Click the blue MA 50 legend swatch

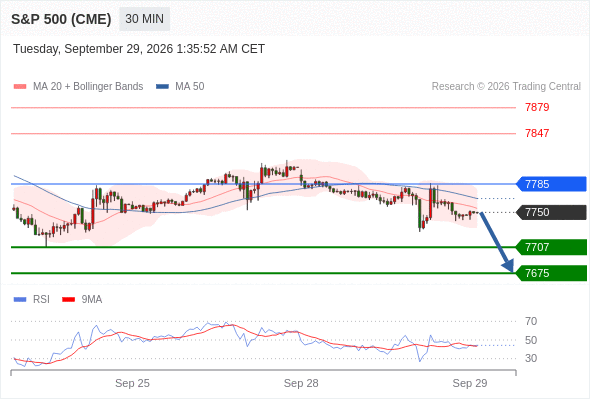pos(162,87)
